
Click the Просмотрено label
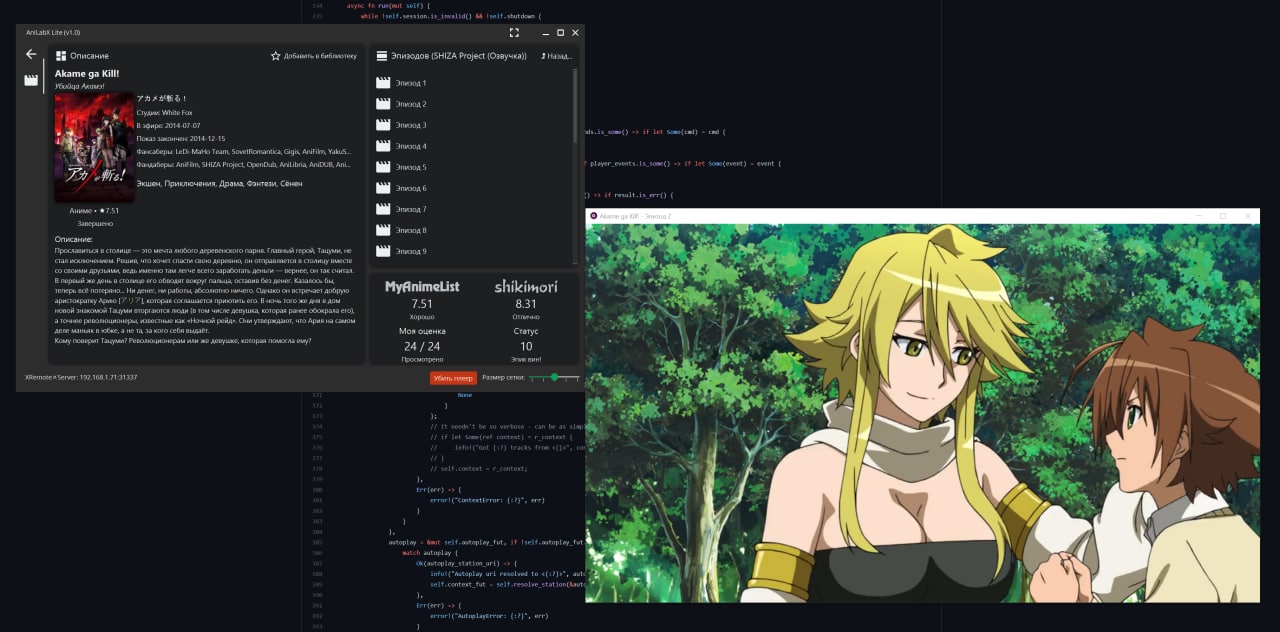click(422, 359)
